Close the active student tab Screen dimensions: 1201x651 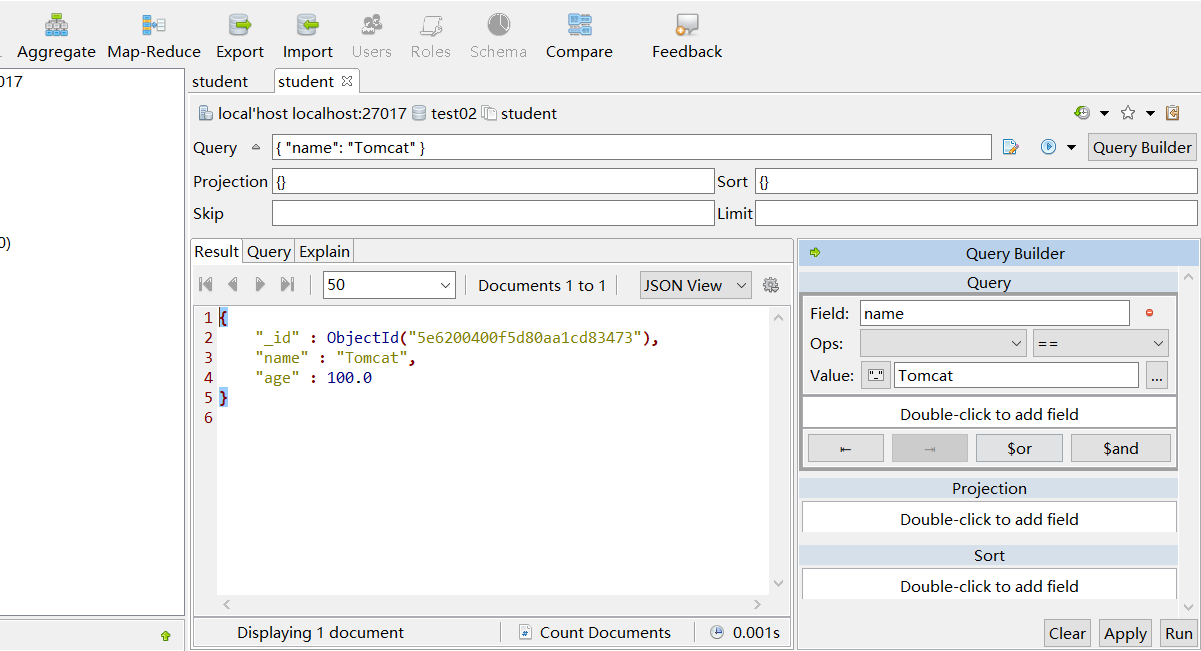pos(347,81)
